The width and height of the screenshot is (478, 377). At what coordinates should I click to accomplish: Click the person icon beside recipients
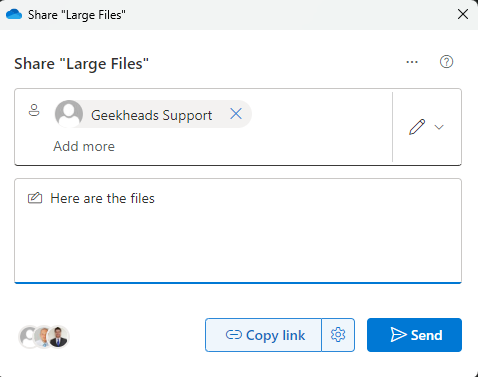coord(34,110)
